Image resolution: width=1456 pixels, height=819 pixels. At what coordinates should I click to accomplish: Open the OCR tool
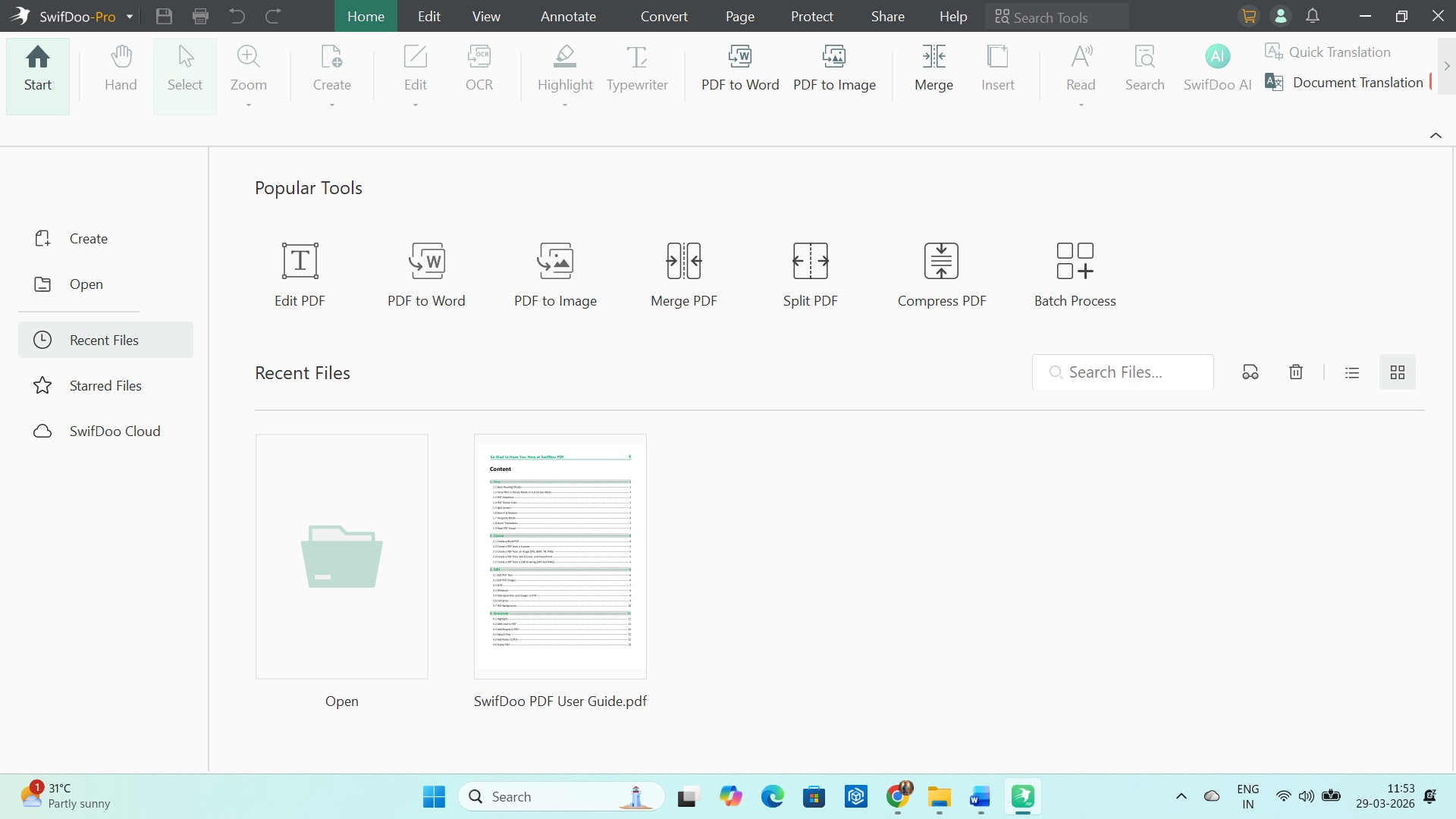tap(479, 68)
